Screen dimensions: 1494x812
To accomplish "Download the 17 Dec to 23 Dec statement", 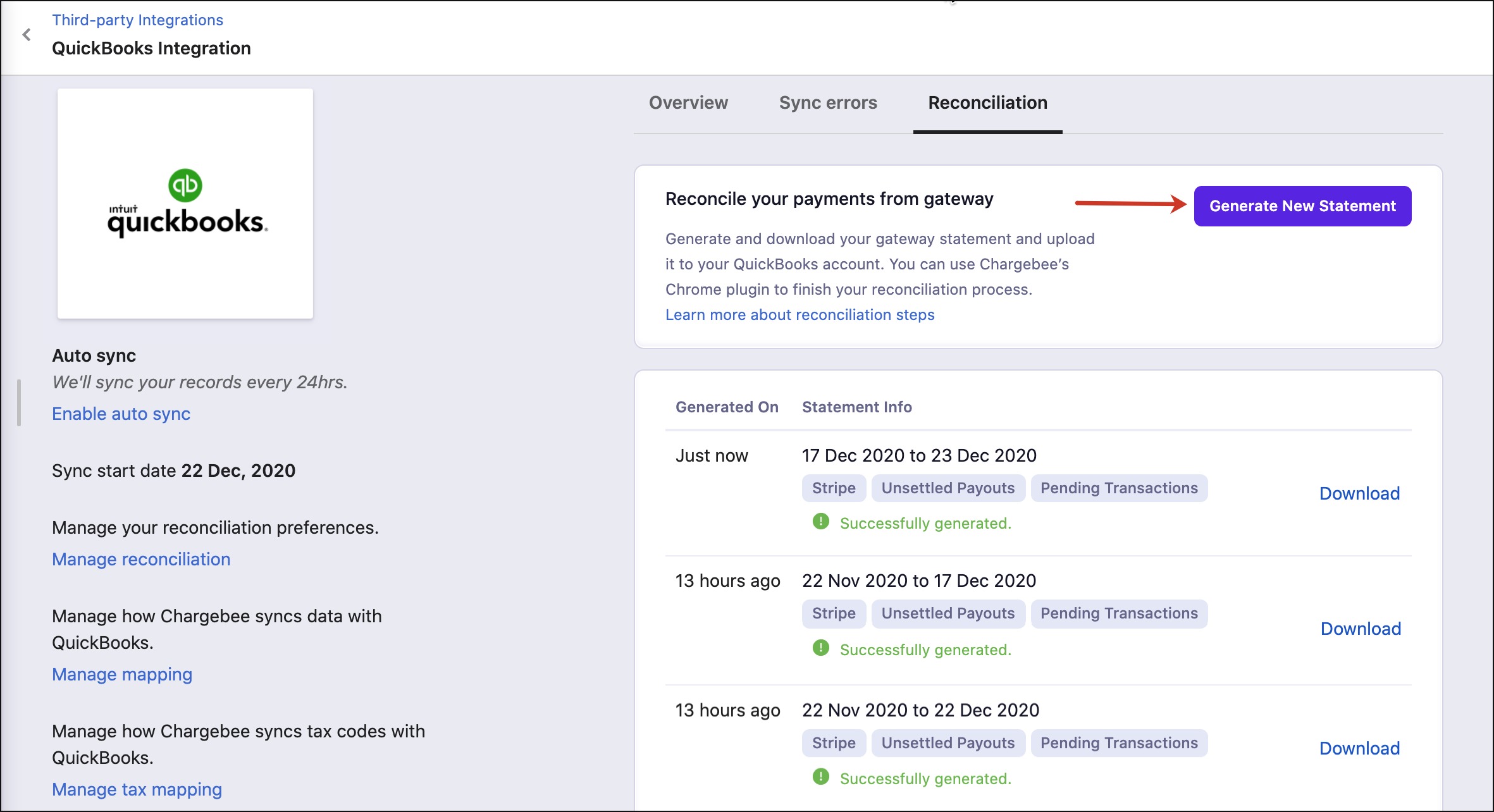I will [x=1359, y=493].
